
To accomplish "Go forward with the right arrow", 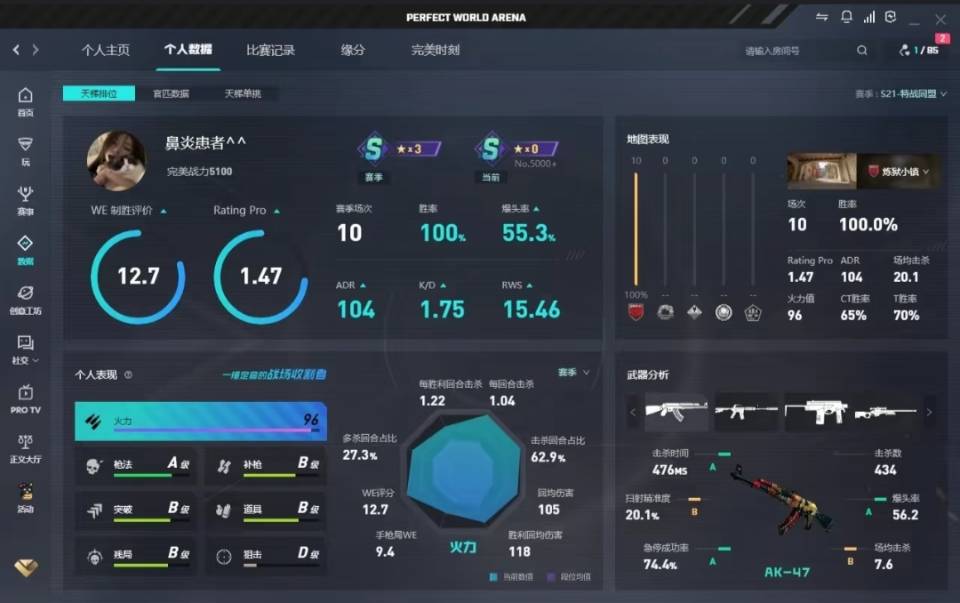I will pyautogui.click(x=36, y=50).
